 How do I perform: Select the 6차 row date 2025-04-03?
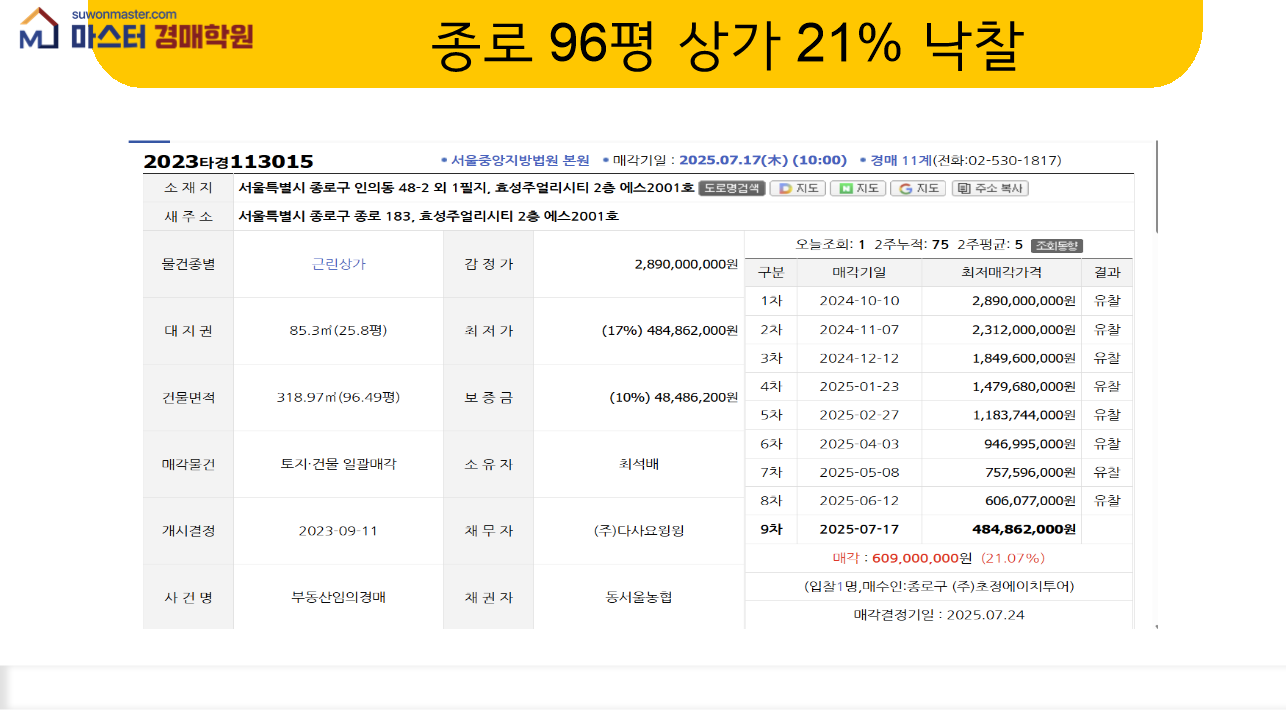(x=859, y=443)
